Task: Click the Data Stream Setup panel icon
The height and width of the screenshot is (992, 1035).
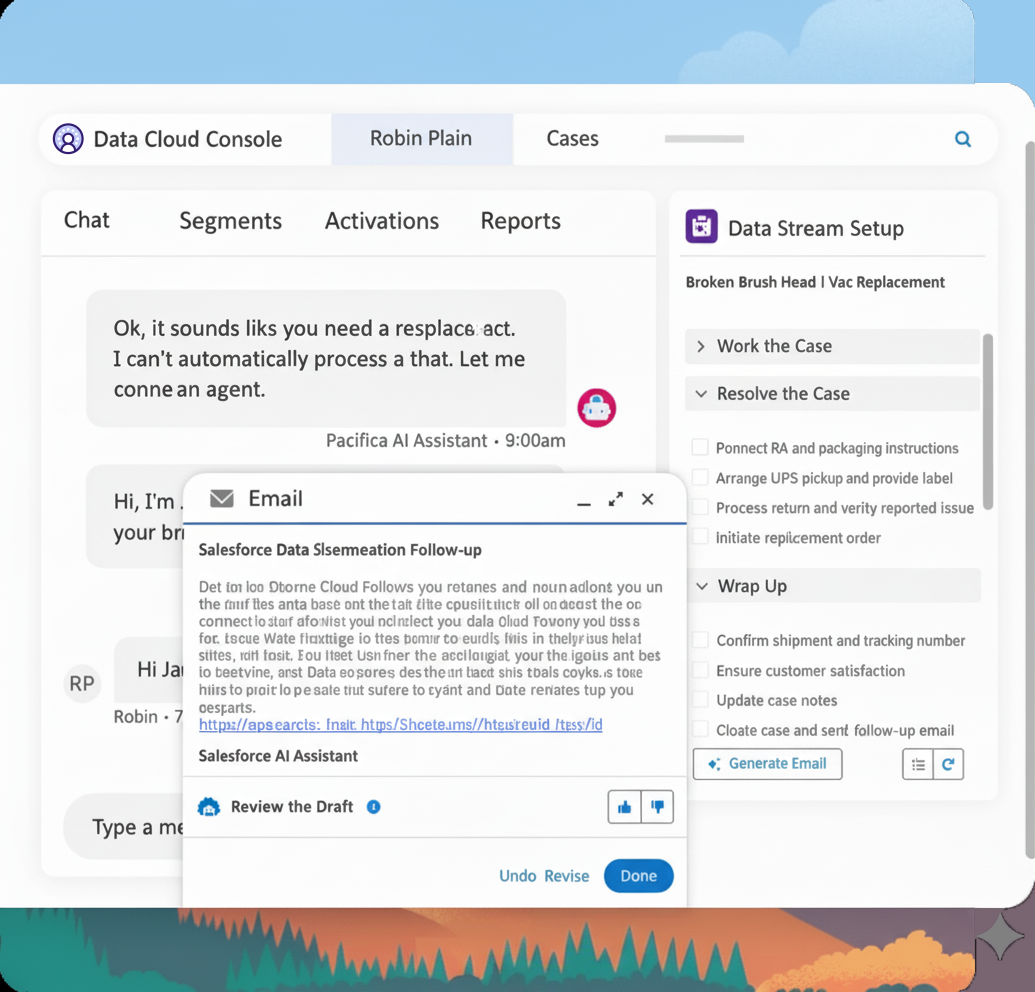Action: pyautogui.click(x=701, y=228)
